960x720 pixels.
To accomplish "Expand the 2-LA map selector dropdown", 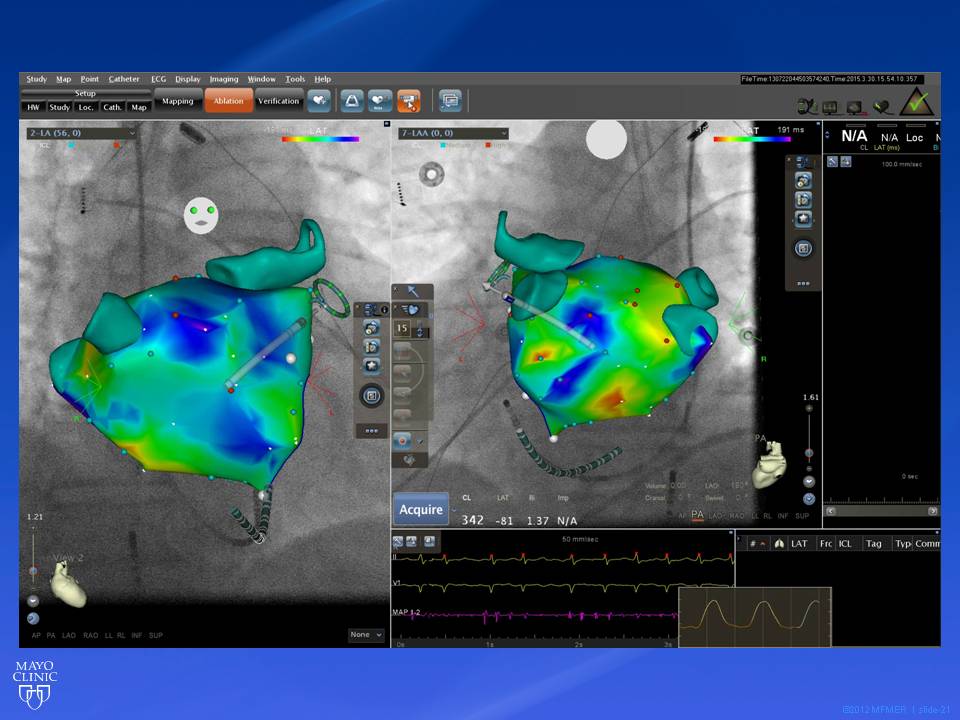I will pyautogui.click(x=81, y=132).
